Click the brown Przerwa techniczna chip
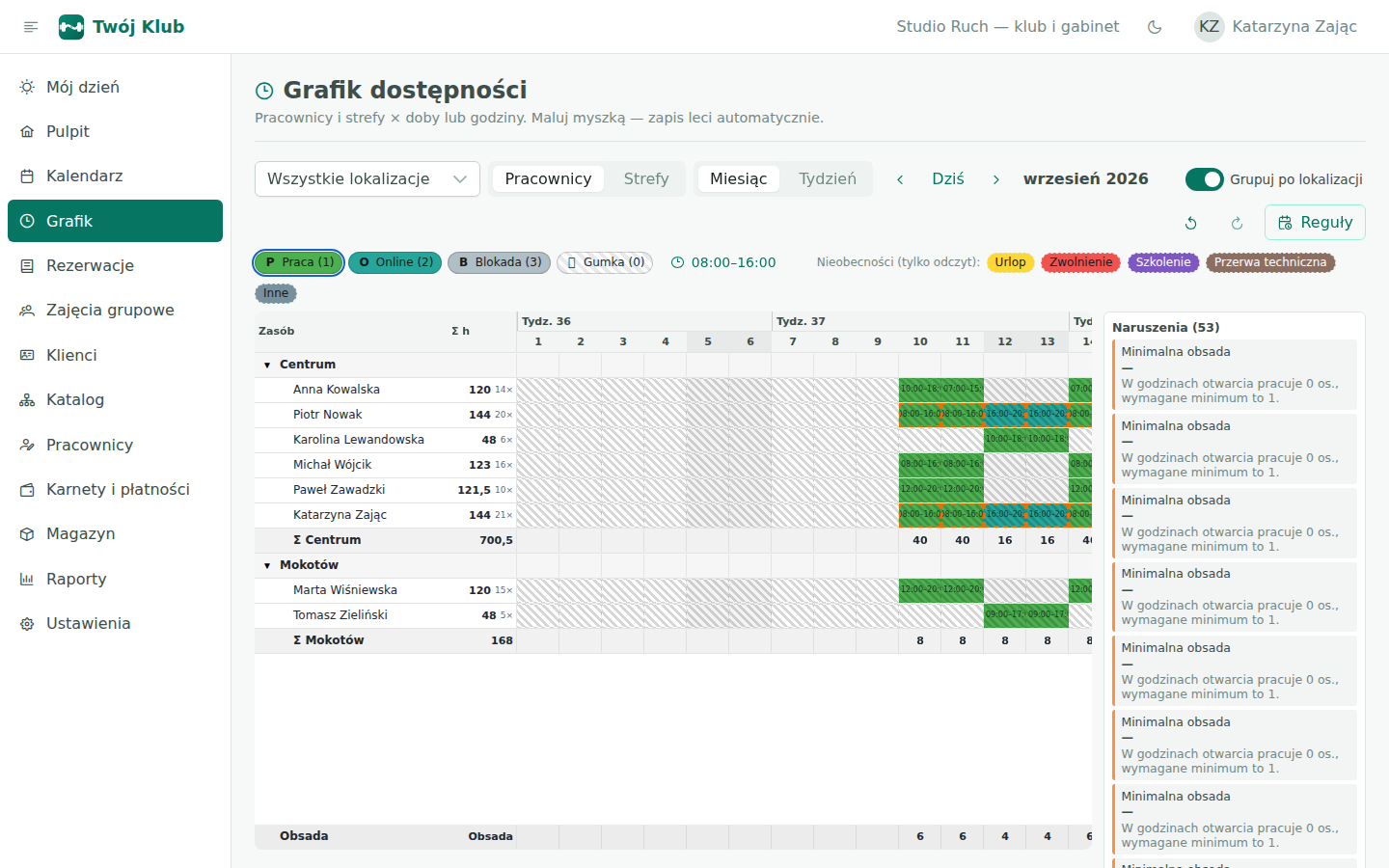The width and height of the screenshot is (1389, 868). tap(1270, 262)
